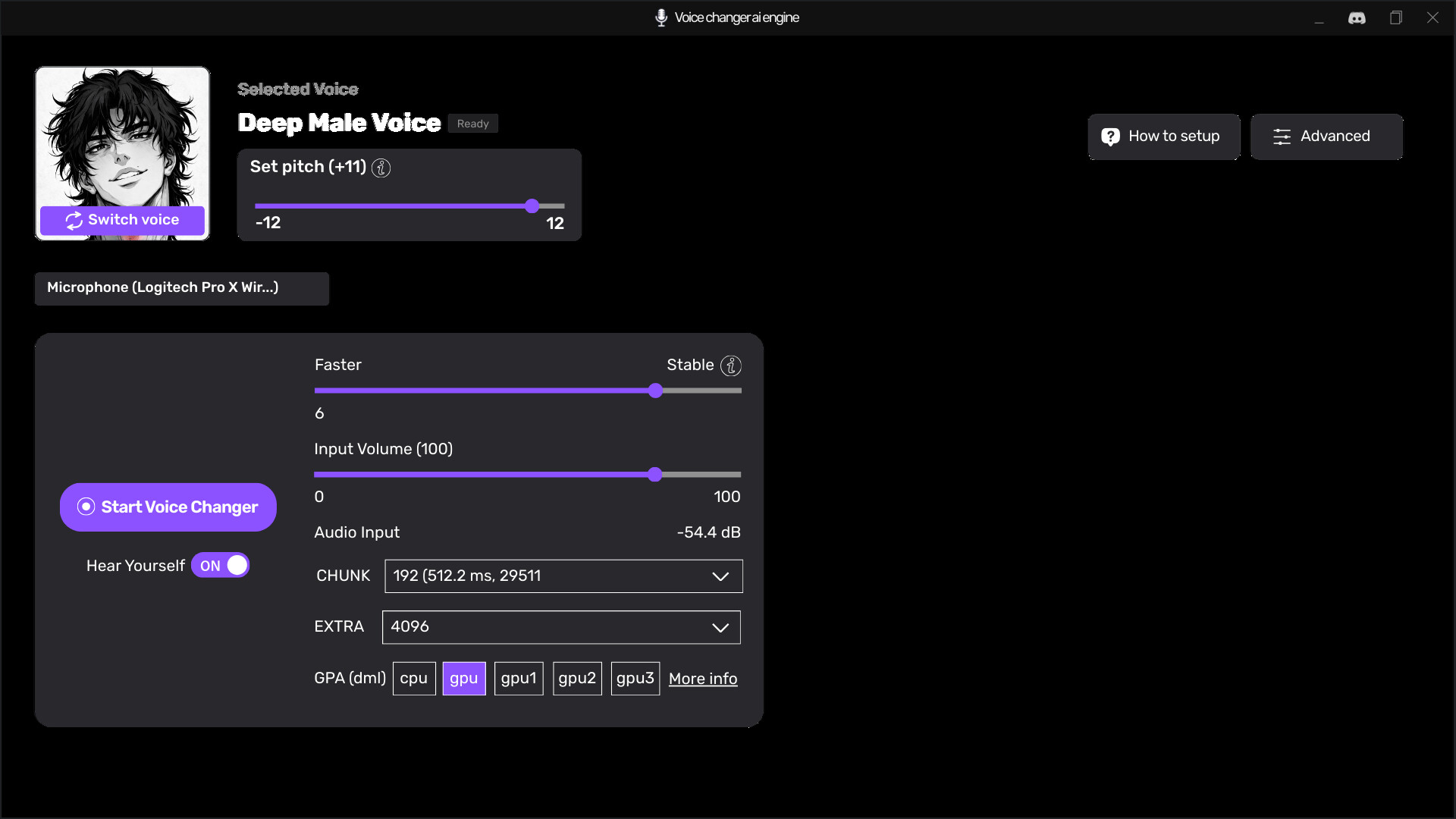This screenshot has width=1456, height=819.
Task: Select the gpu2 processing option
Action: click(577, 678)
